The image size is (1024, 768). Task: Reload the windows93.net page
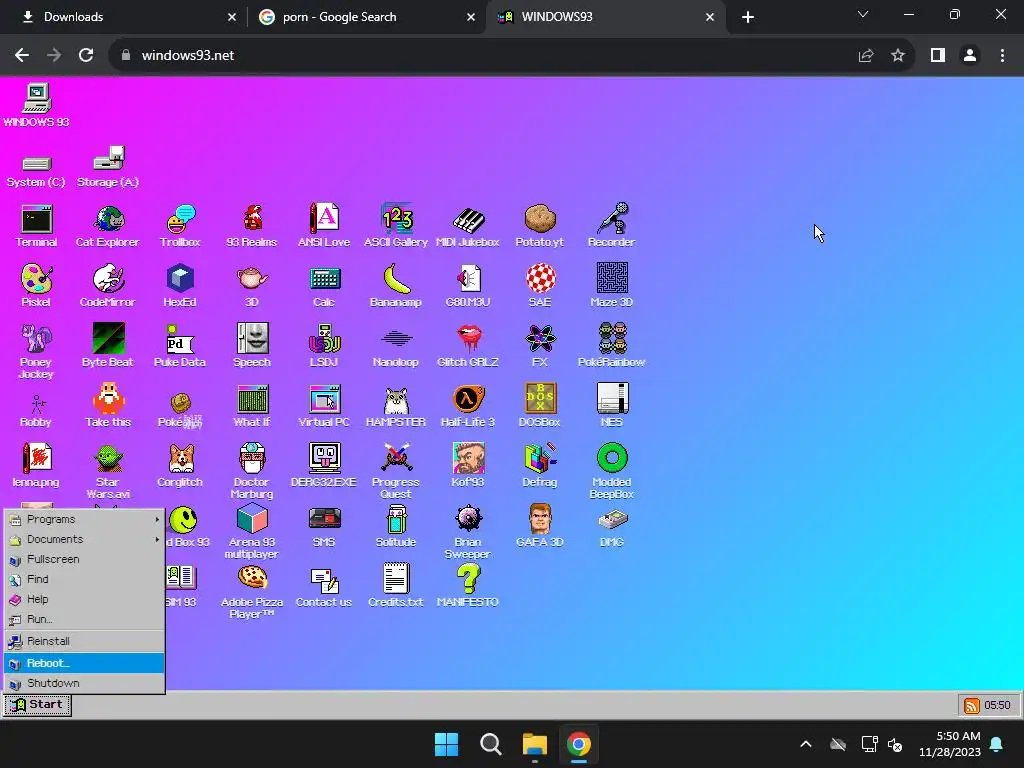point(86,56)
